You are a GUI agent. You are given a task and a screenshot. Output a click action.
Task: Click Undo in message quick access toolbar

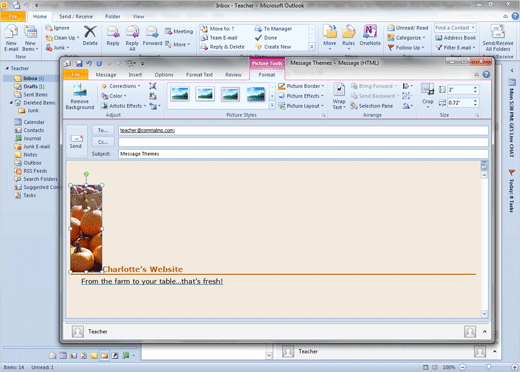point(89,63)
